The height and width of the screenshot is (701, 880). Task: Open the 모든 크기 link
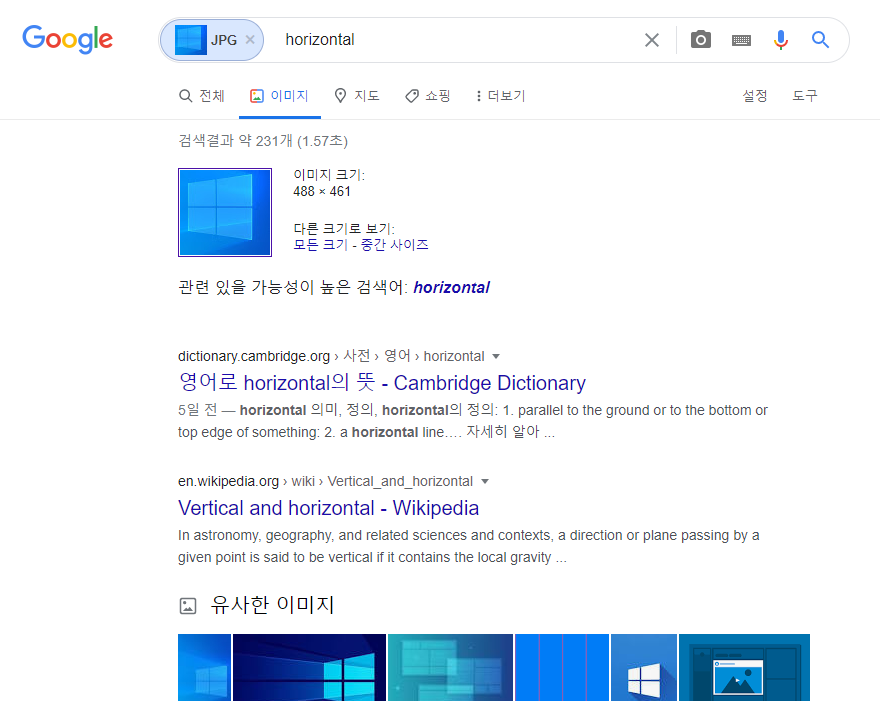(x=320, y=245)
